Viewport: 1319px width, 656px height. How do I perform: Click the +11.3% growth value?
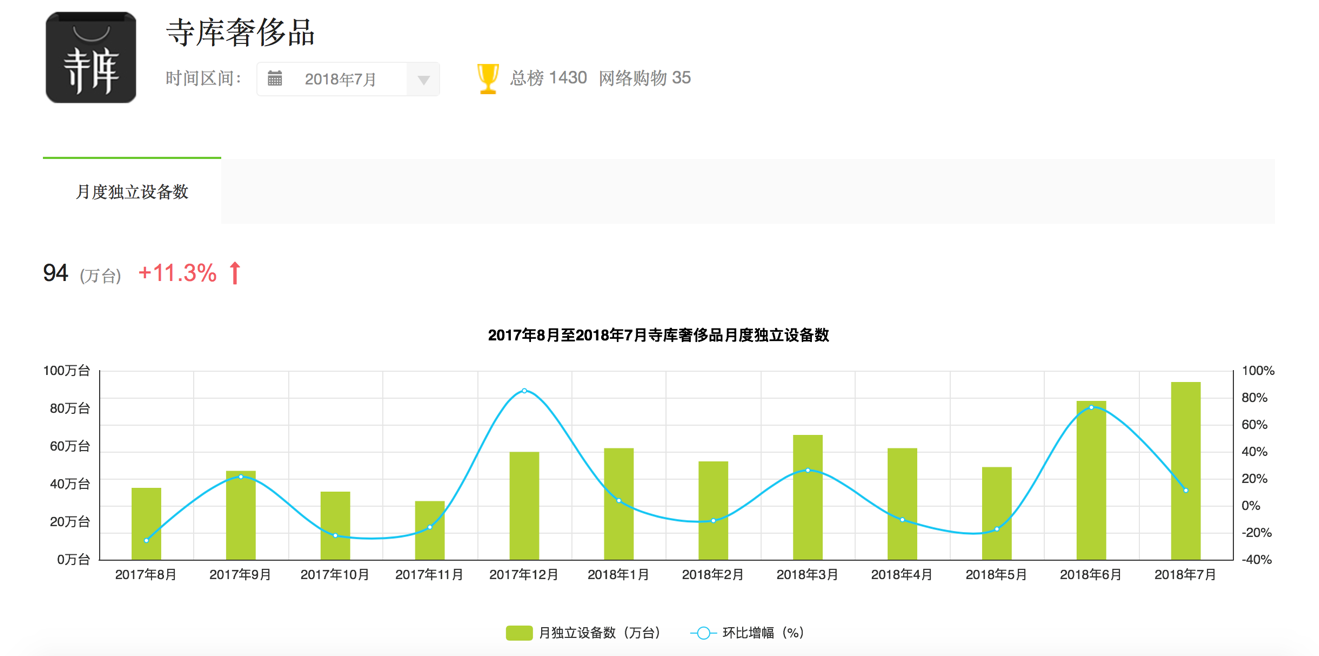tap(177, 273)
